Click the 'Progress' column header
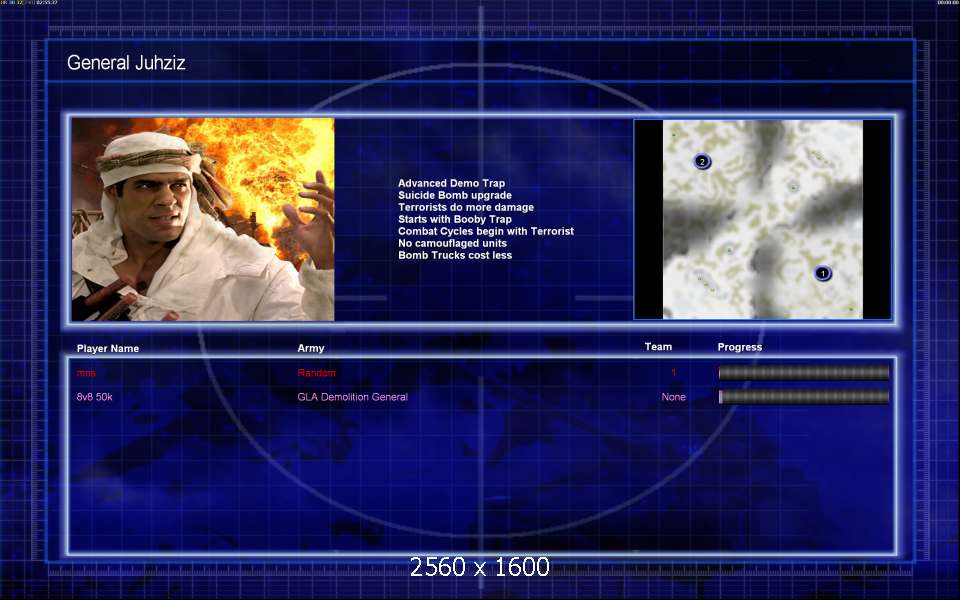The width and height of the screenshot is (960, 600). coord(740,347)
